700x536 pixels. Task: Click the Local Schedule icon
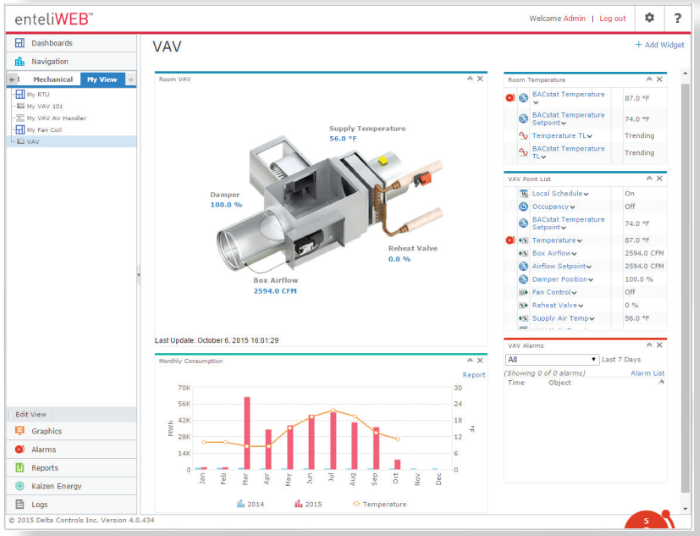[x=523, y=193]
